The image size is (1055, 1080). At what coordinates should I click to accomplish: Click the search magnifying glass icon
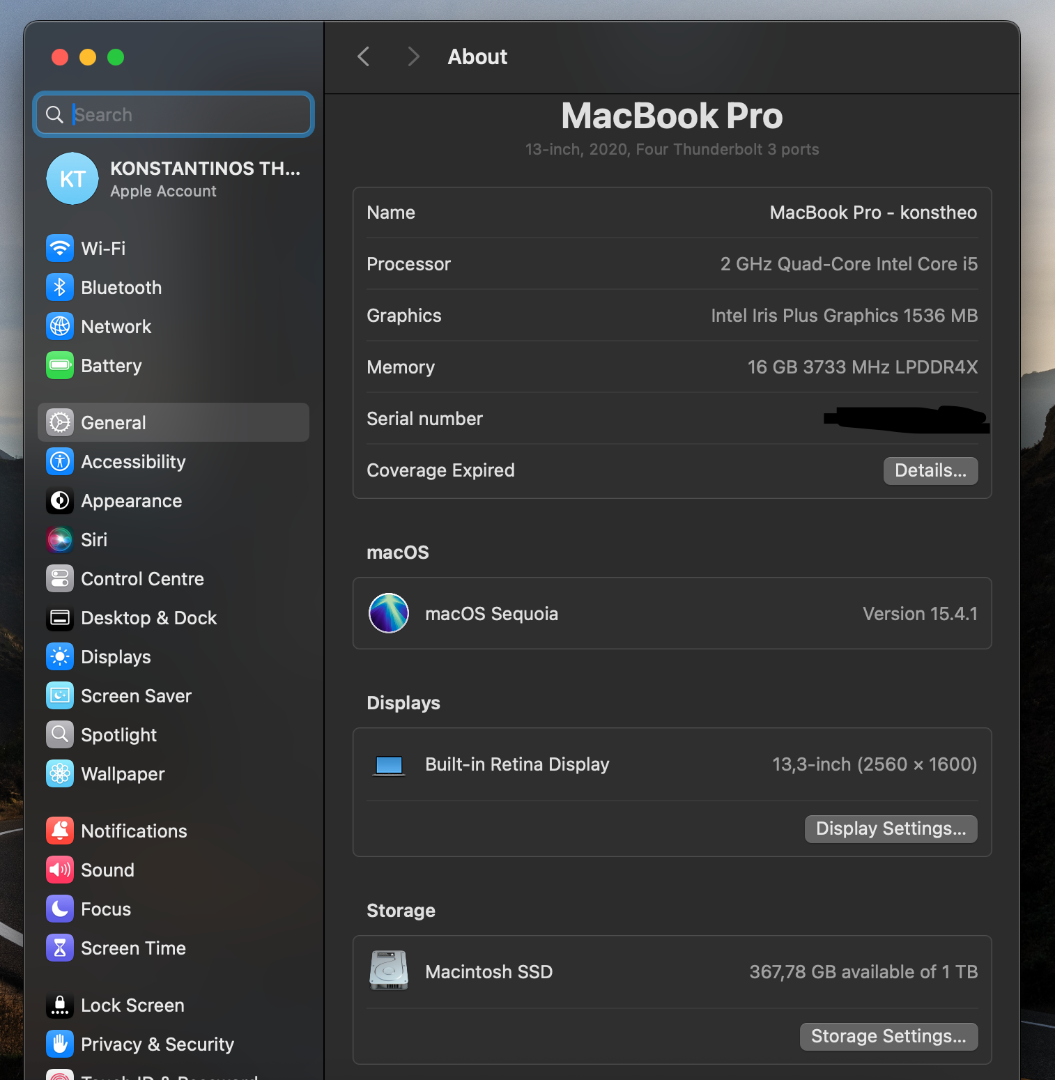click(x=54, y=114)
